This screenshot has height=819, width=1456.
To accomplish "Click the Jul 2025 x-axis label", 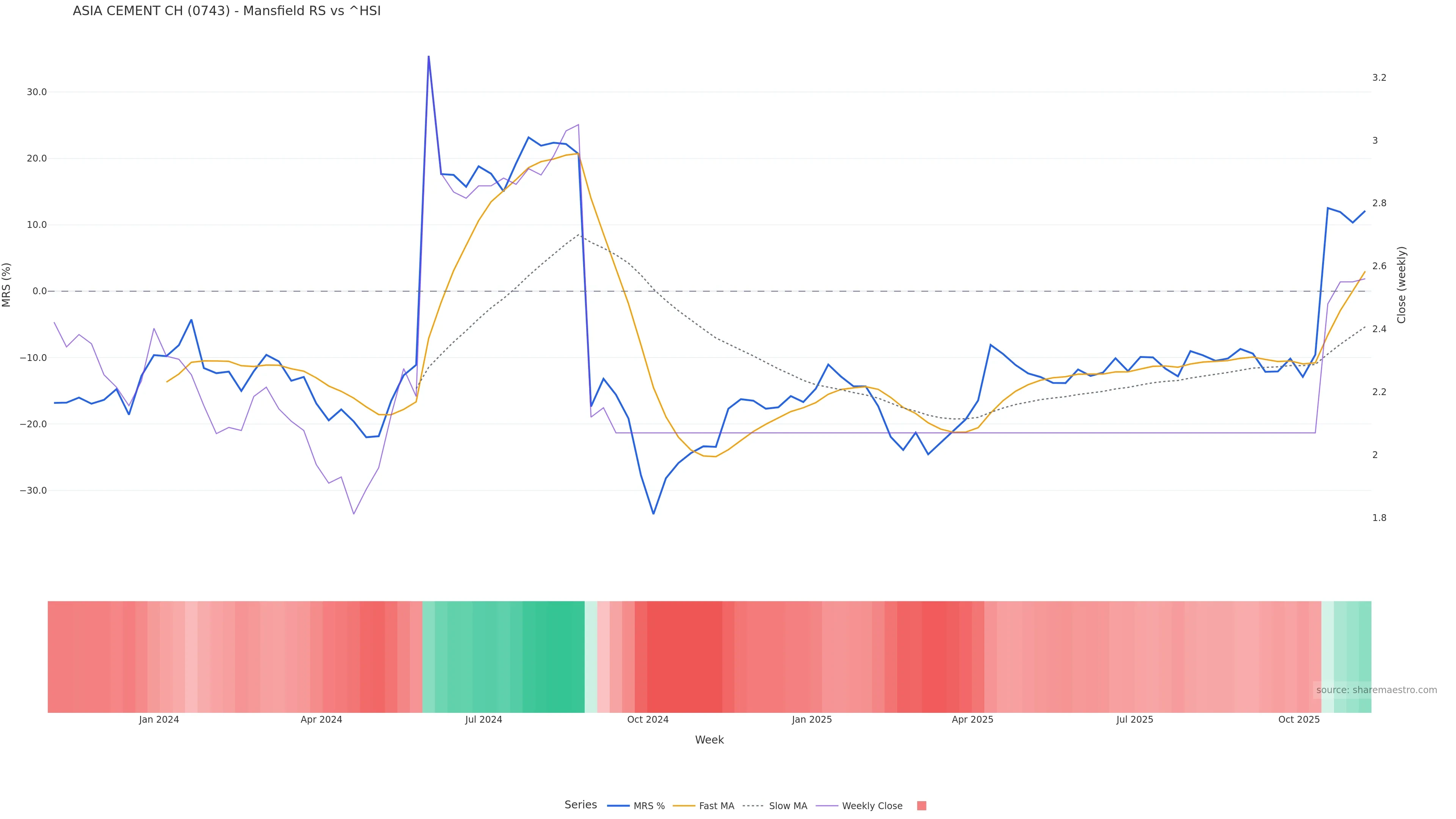I will pos(1134,720).
